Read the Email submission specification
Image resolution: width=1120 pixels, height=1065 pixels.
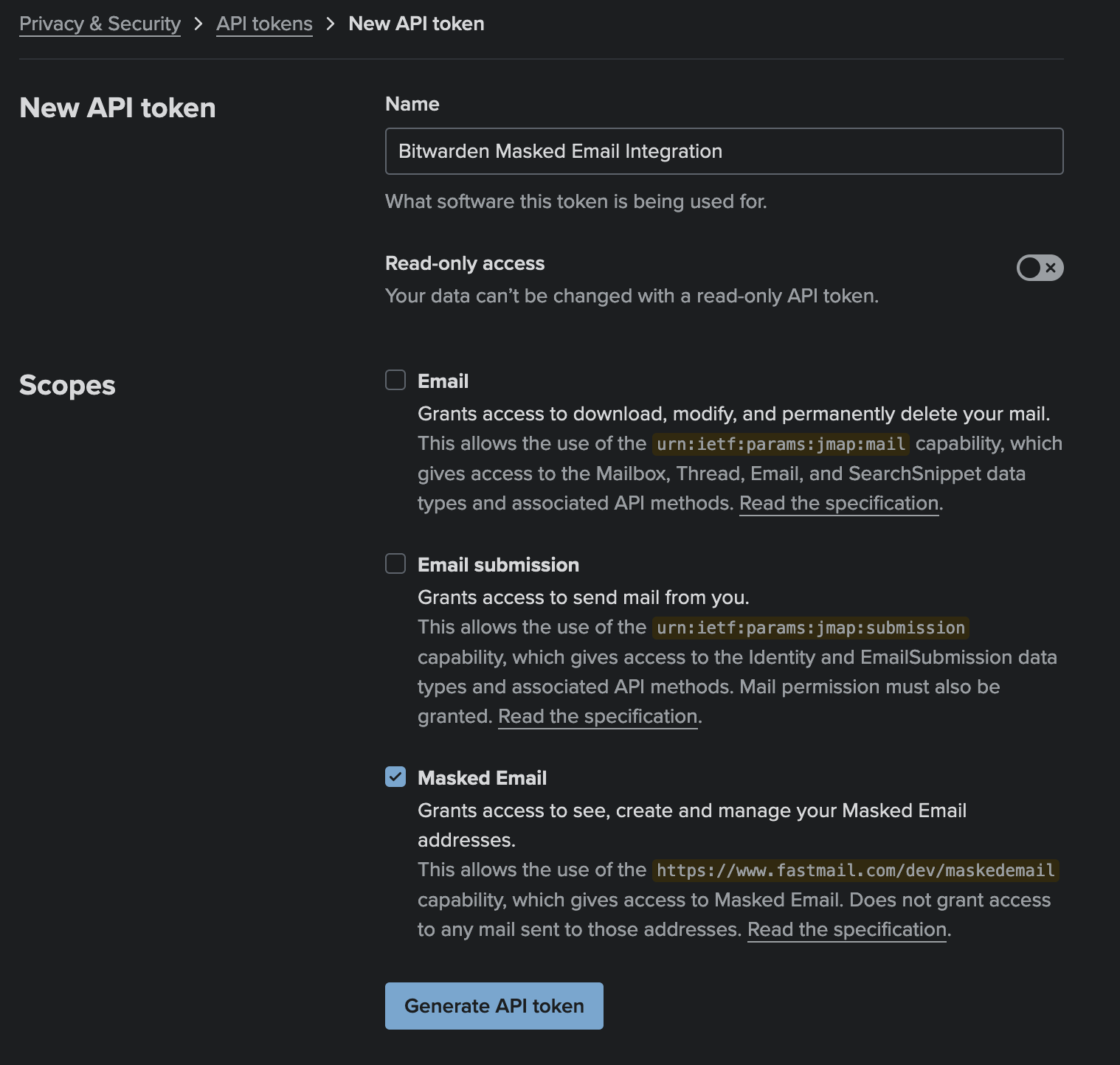point(598,715)
